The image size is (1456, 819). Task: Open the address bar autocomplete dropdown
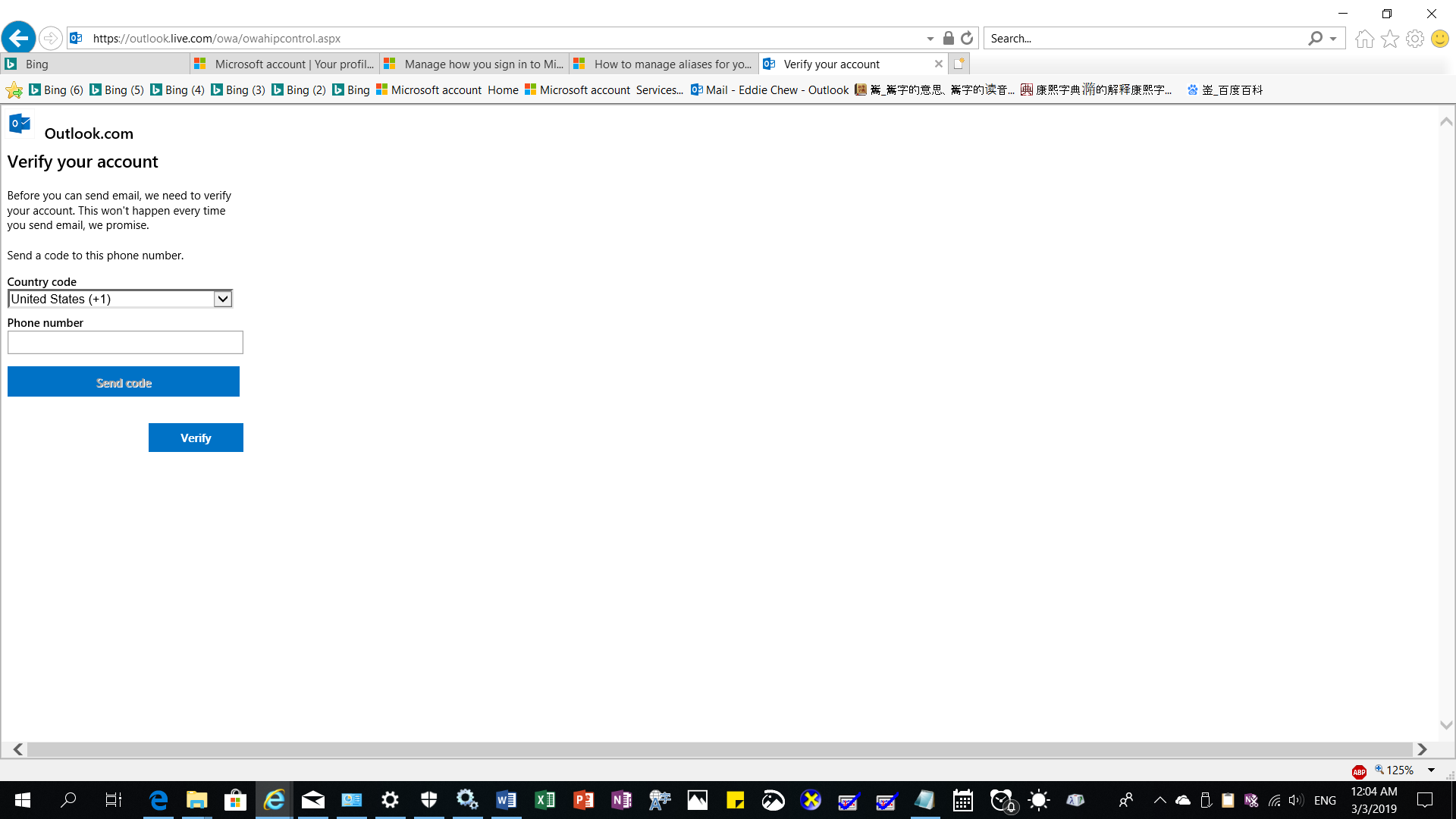930,39
